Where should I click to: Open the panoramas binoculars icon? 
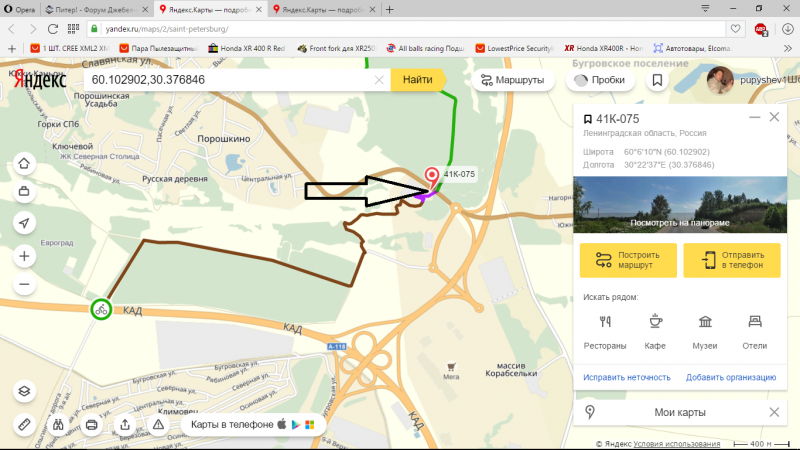58,424
